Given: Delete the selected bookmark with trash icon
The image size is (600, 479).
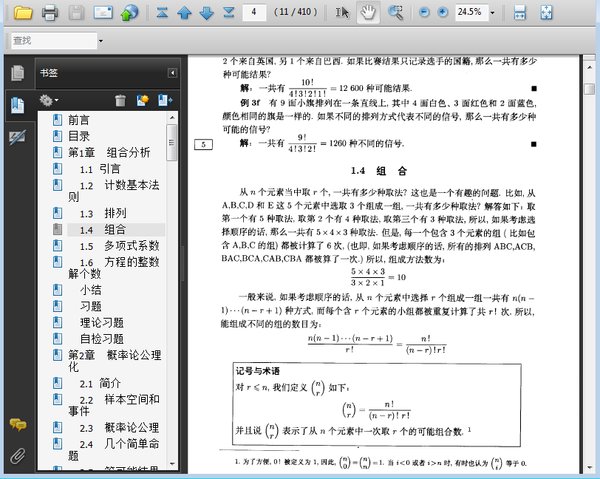Looking at the screenshot, I should [x=120, y=100].
